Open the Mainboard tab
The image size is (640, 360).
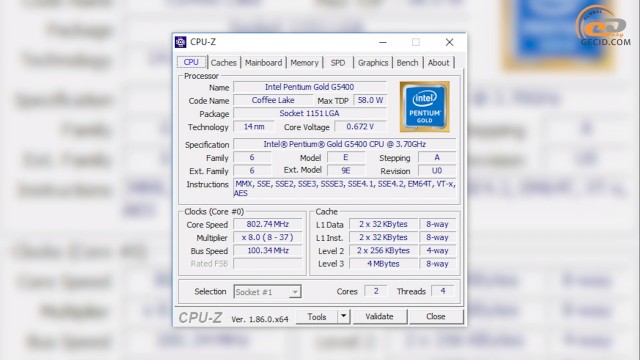pos(263,63)
